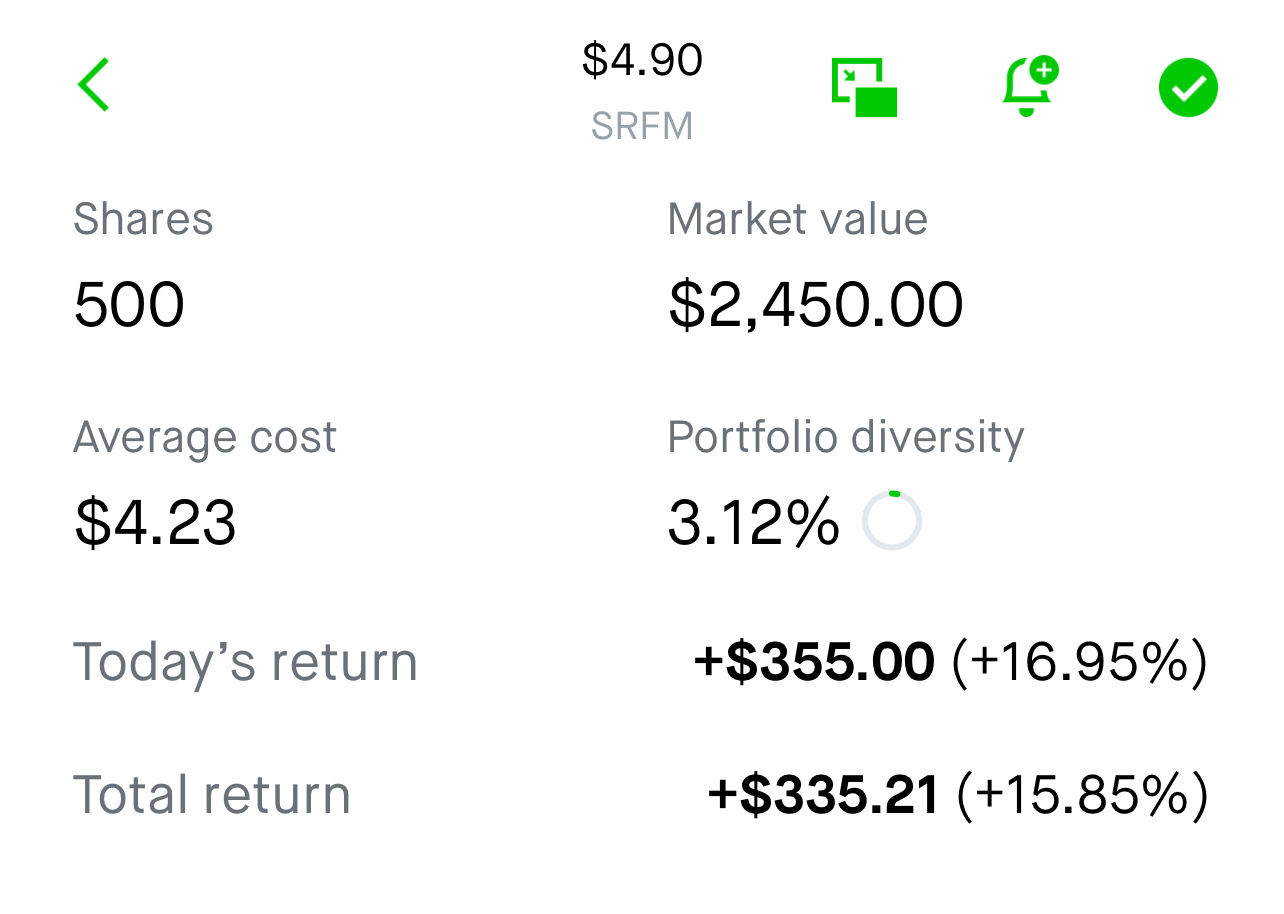Viewport: 1284px width, 914px height.
Task: Add a price alert with bell icon
Action: pyautogui.click(x=1029, y=86)
